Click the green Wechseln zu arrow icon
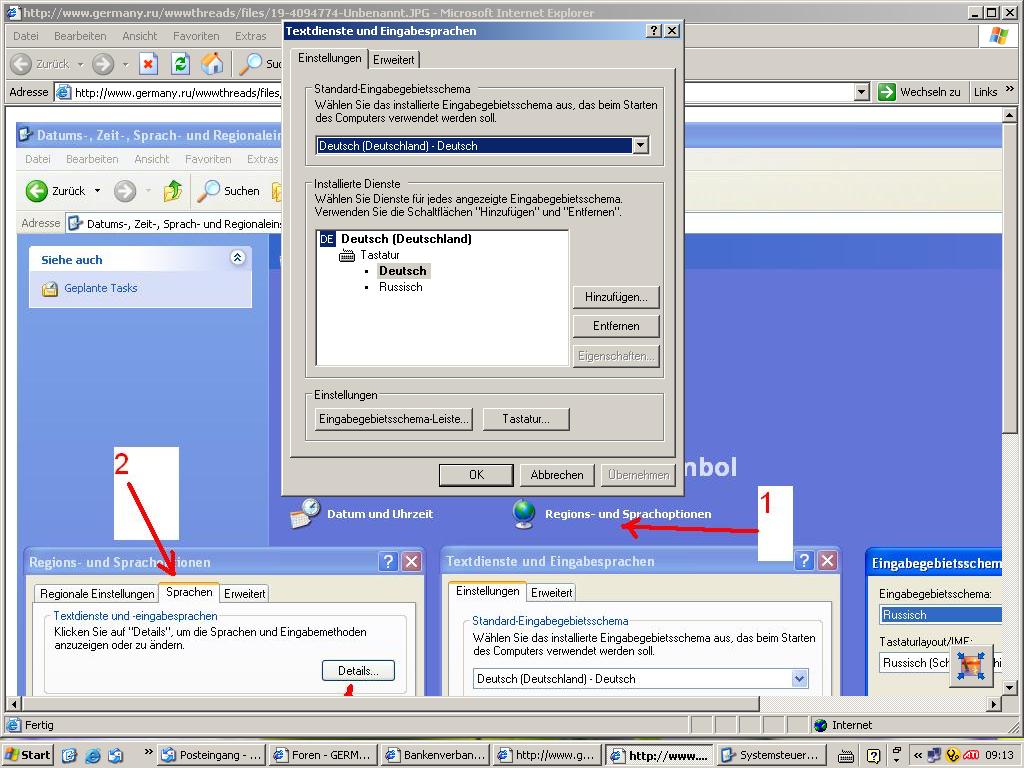This screenshot has width=1024, height=768. 886,92
